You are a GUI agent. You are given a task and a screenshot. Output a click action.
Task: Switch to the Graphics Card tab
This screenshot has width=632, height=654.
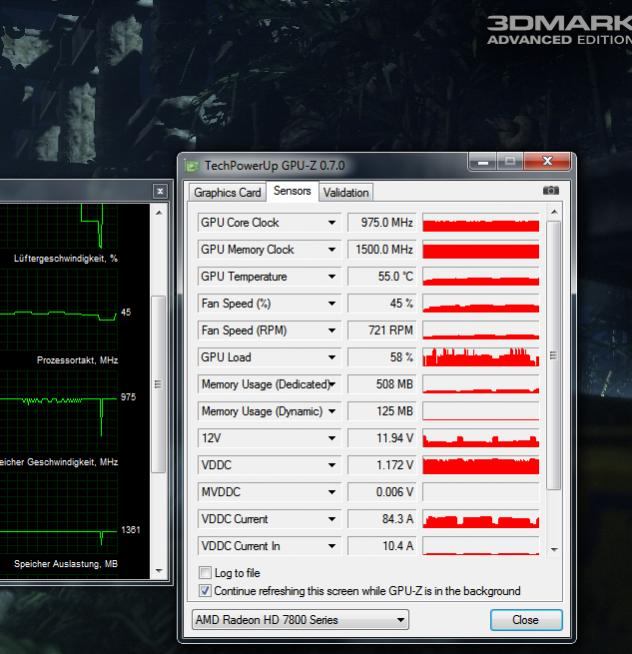click(227, 193)
